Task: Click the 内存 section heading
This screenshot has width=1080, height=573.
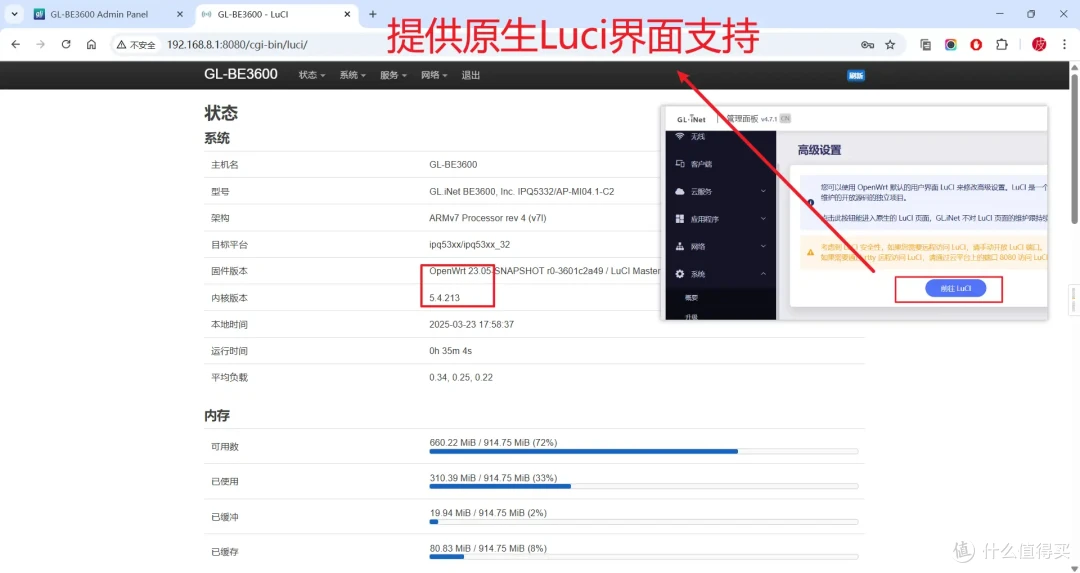Action: coord(217,415)
